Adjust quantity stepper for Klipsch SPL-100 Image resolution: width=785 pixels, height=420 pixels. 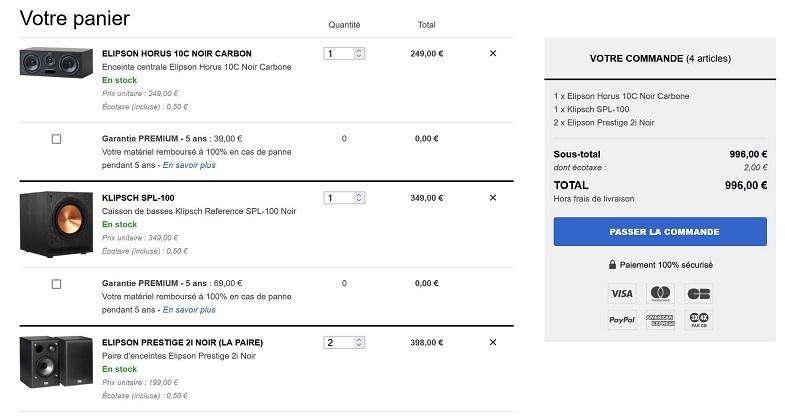[x=359, y=198]
